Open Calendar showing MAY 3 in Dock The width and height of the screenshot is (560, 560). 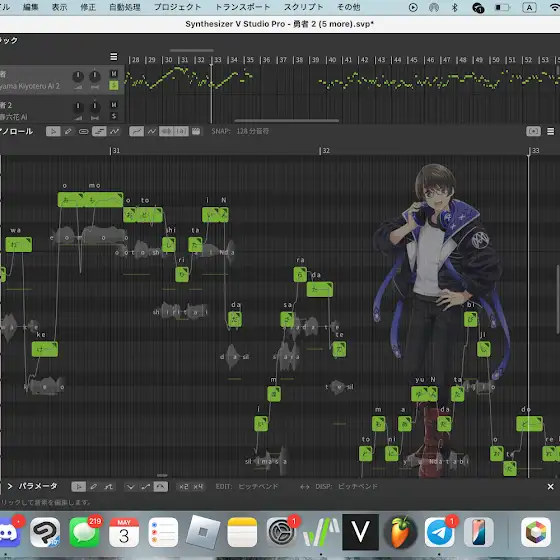[124, 532]
